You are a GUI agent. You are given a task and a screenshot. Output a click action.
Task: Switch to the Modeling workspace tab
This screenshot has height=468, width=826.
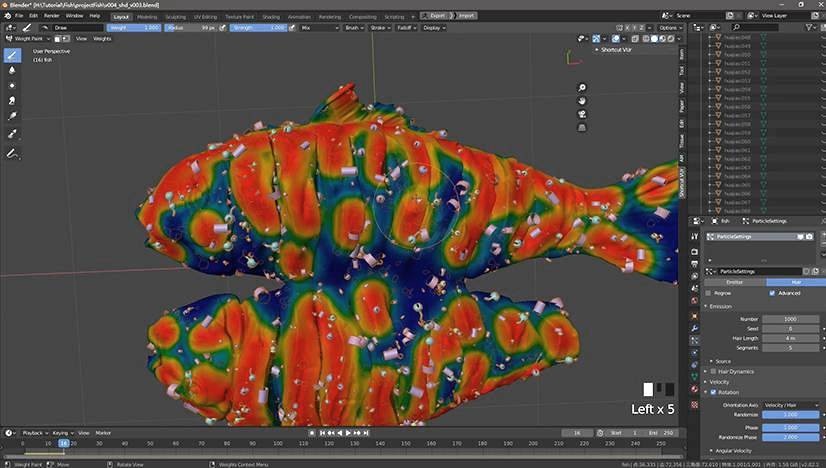click(146, 16)
